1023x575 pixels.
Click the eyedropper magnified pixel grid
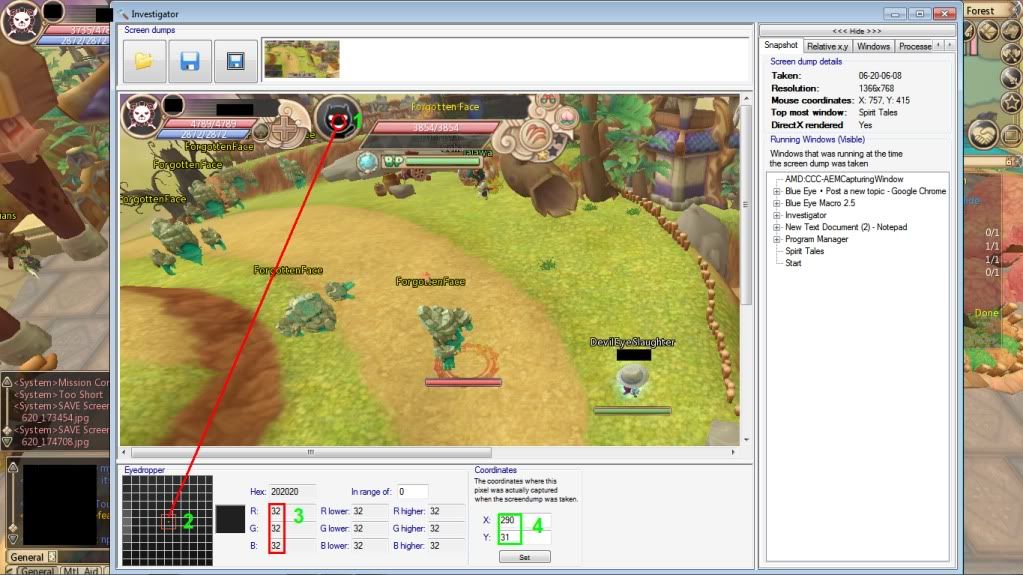(x=167, y=520)
